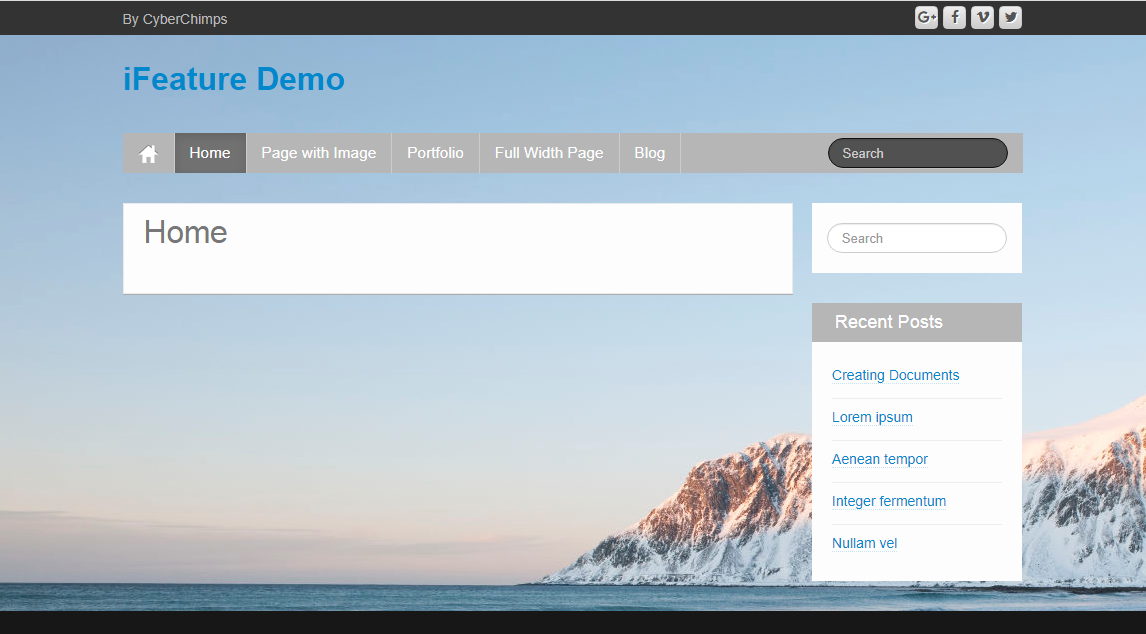Navigate to the Blog menu item
Image resolution: width=1146 pixels, height=634 pixels.
[x=649, y=153]
